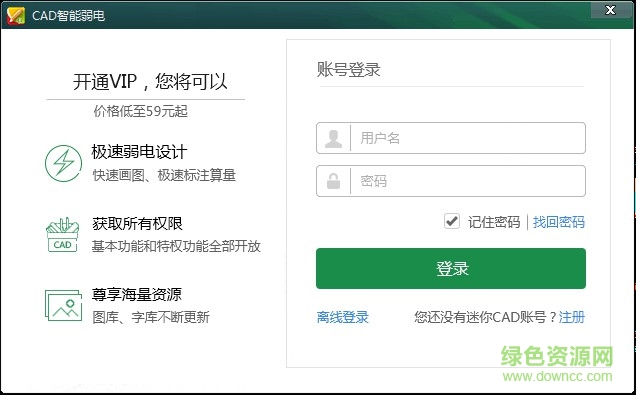Open the 注册 link

point(572,317)
